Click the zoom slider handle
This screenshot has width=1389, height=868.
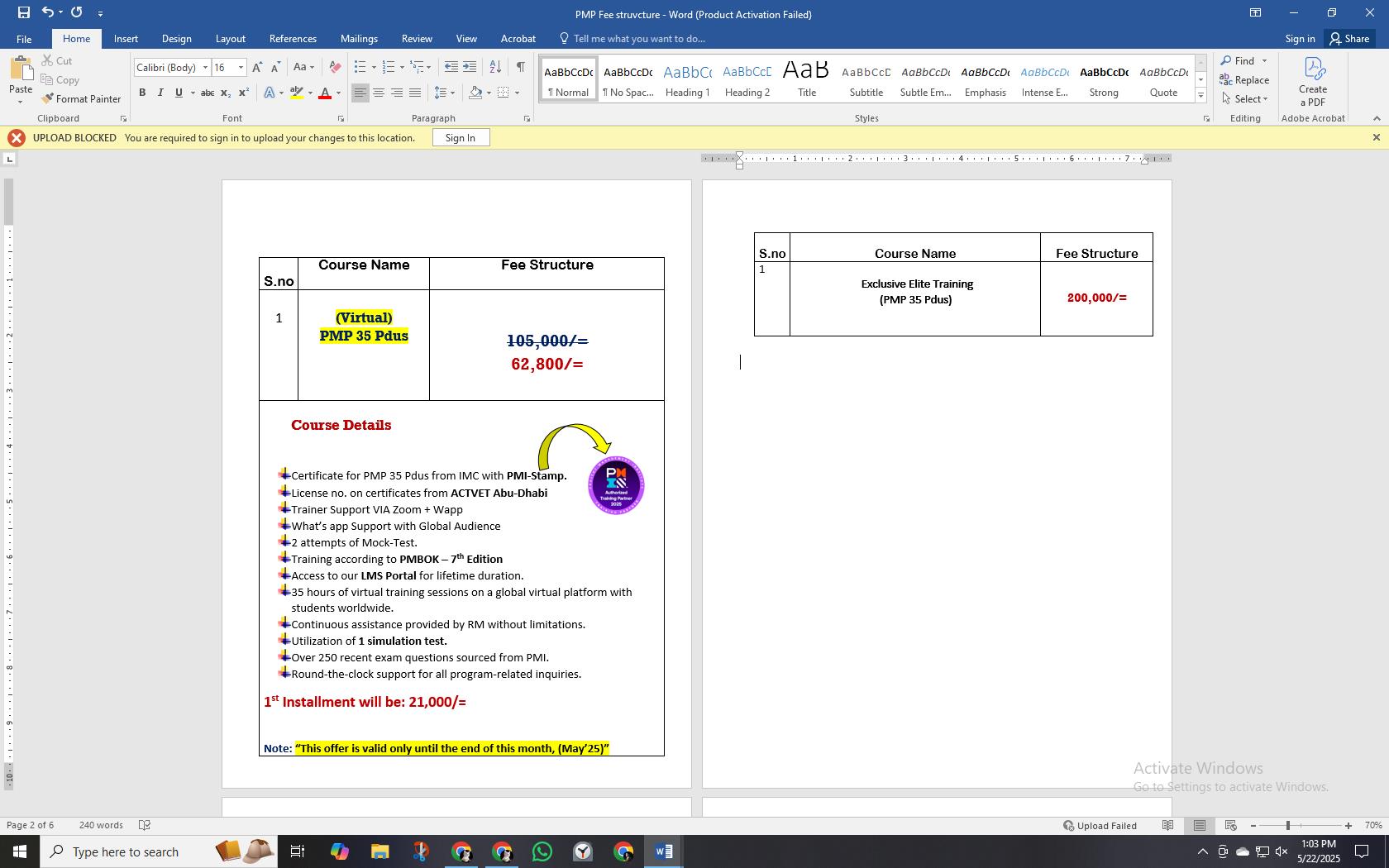pyautogui.click(x=1288, y=826)
